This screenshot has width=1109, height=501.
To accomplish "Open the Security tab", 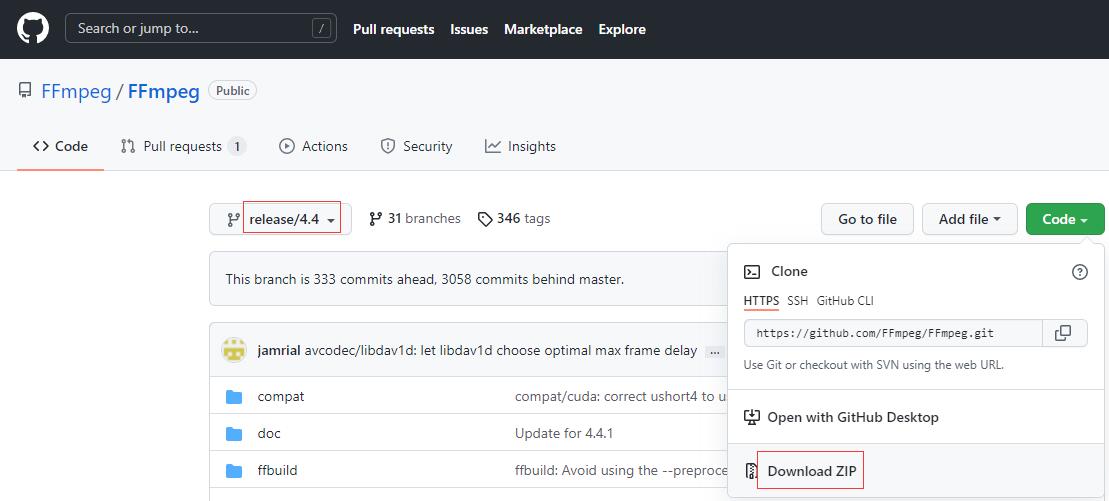I will click(x=416, y=146).
